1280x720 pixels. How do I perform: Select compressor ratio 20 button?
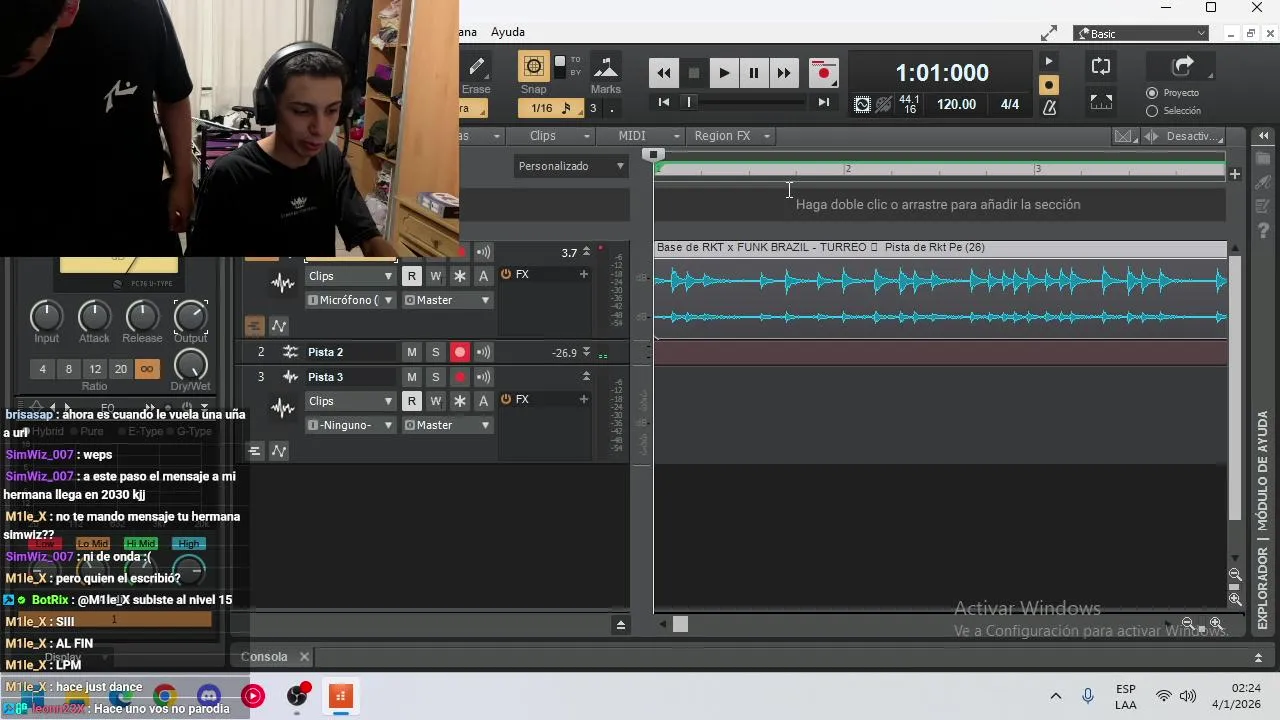(x=120, y=369)
